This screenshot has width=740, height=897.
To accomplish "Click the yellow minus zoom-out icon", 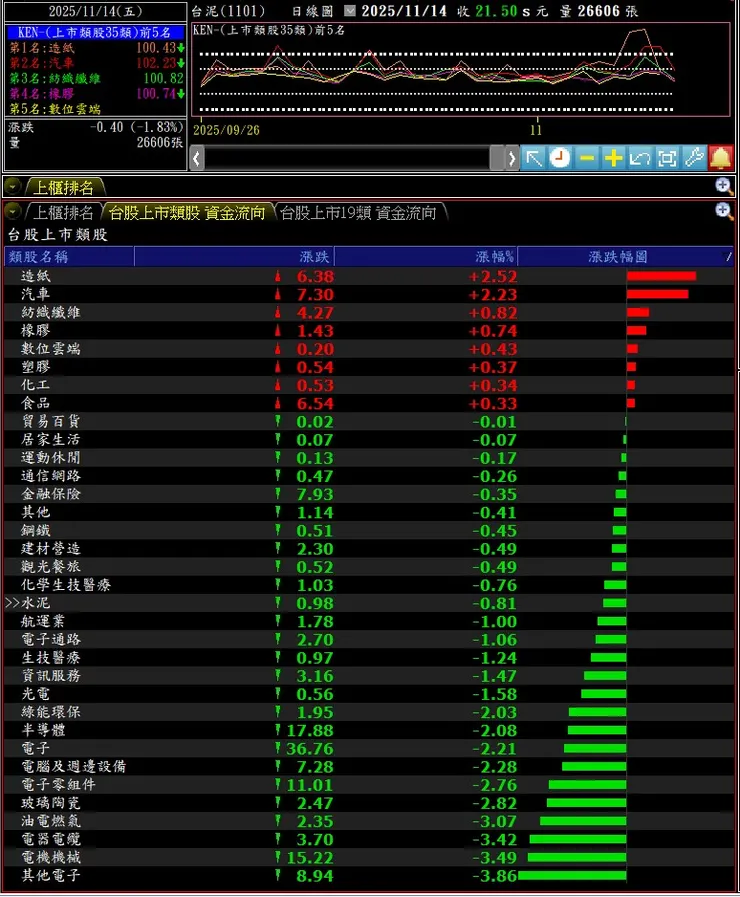I will pos(587,158).
